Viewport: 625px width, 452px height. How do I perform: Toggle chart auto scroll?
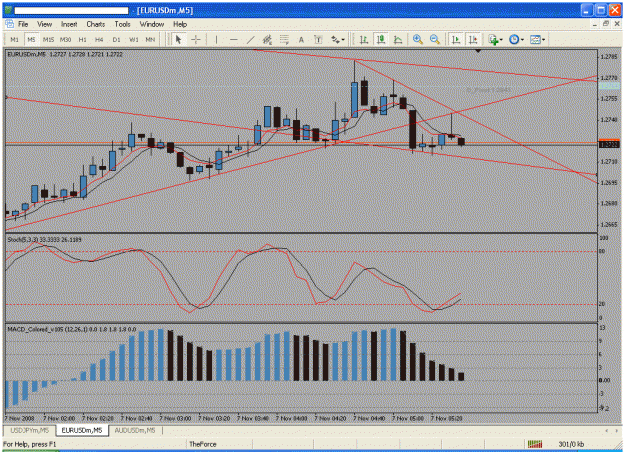(x=456, y=39)
